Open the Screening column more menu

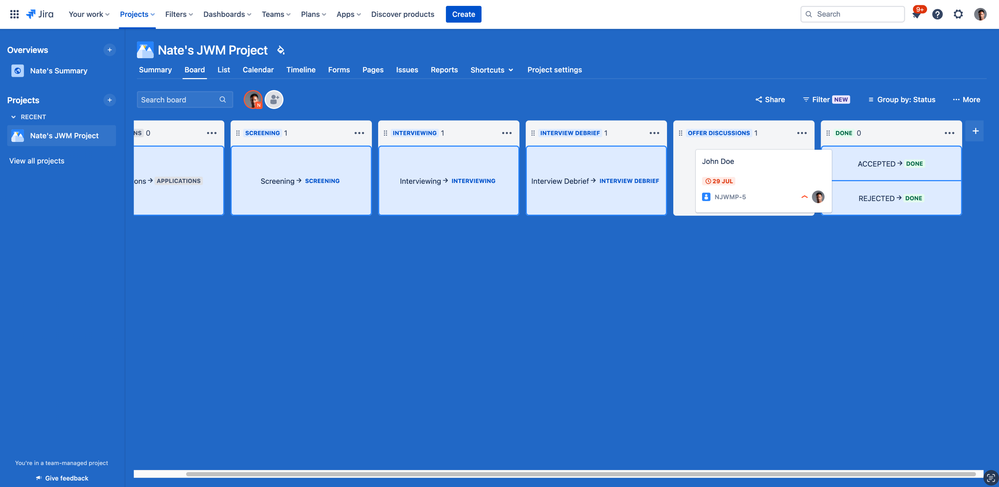[x=359, y=133]
